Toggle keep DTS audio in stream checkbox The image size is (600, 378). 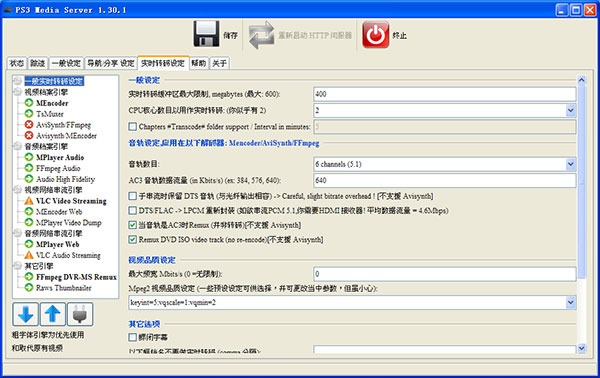132,196
